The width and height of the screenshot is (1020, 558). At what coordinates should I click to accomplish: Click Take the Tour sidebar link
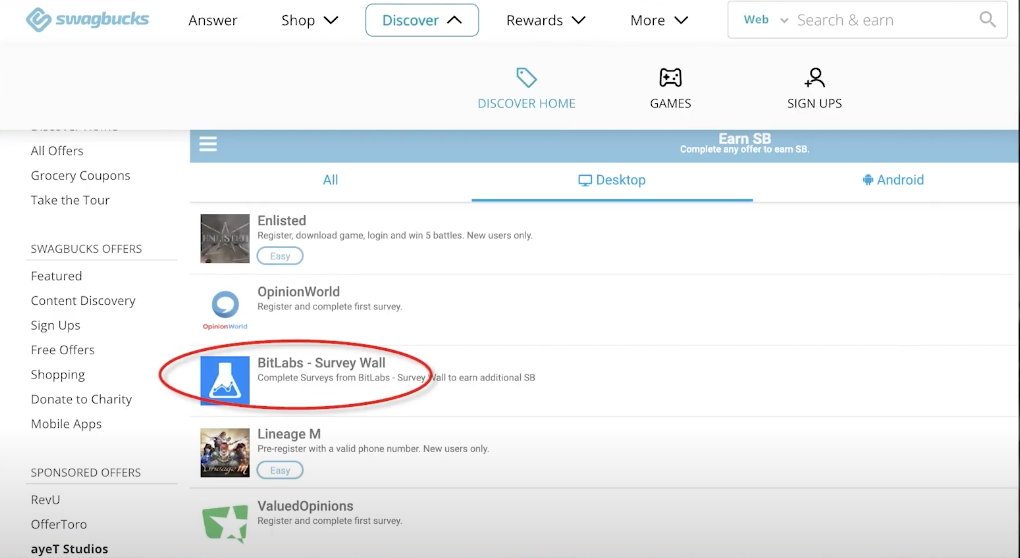tap(70, 200)
